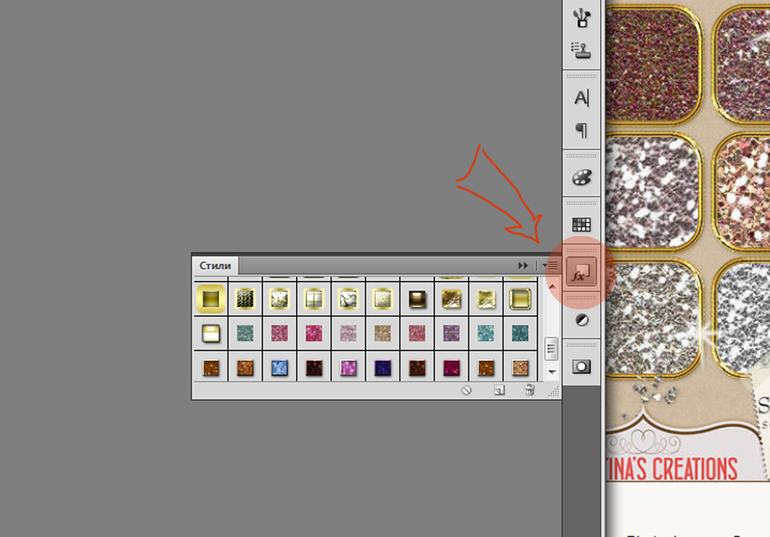The width and height of the screenshot is (770, 537).
Task: Open the Стили panel options menu
Action: [x=550, y=266]
